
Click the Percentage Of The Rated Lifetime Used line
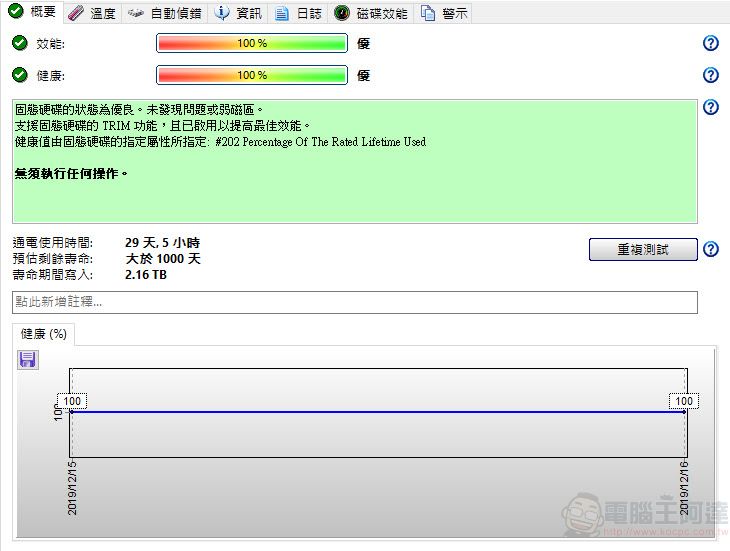click(220, 141)
